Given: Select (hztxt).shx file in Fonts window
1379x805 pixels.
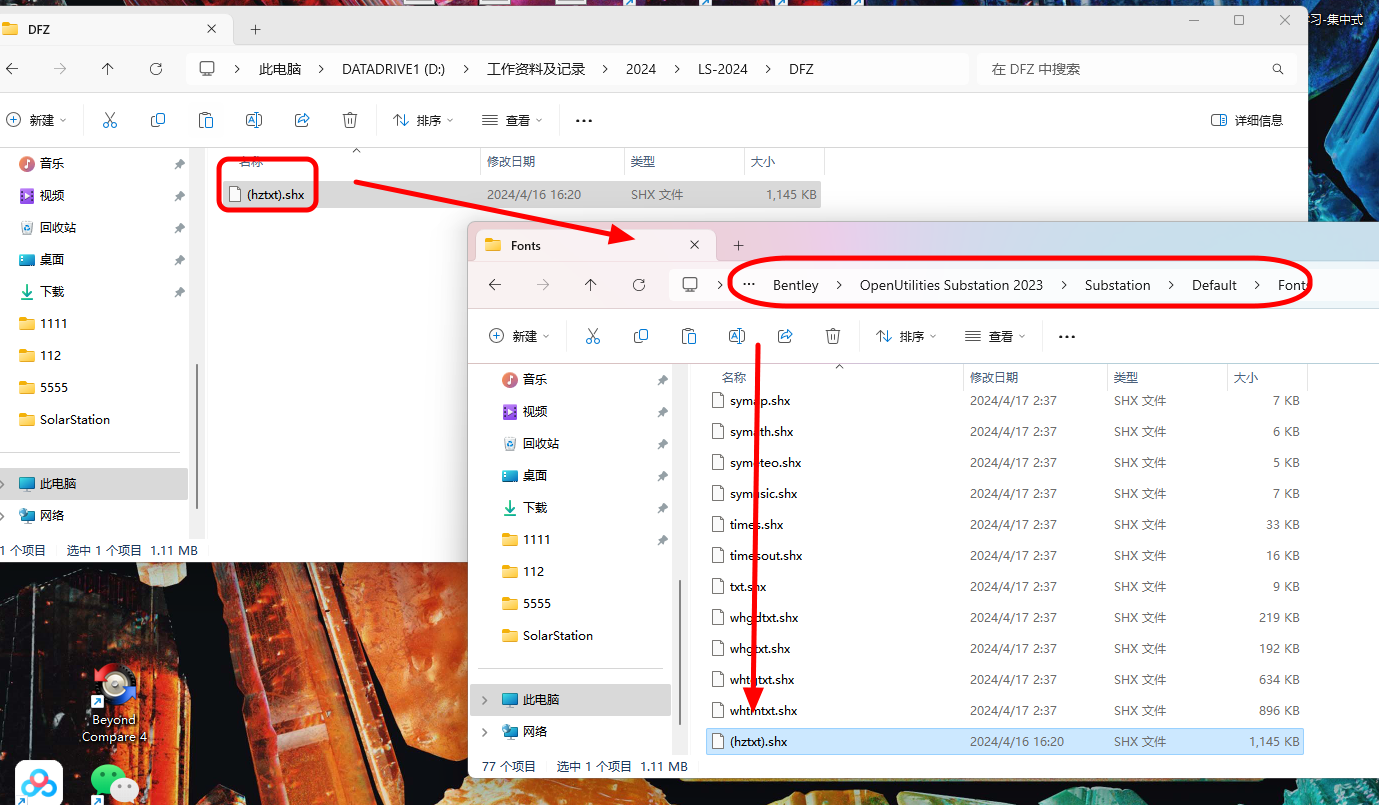Looking at the screenshot, I should [1005, 742].
